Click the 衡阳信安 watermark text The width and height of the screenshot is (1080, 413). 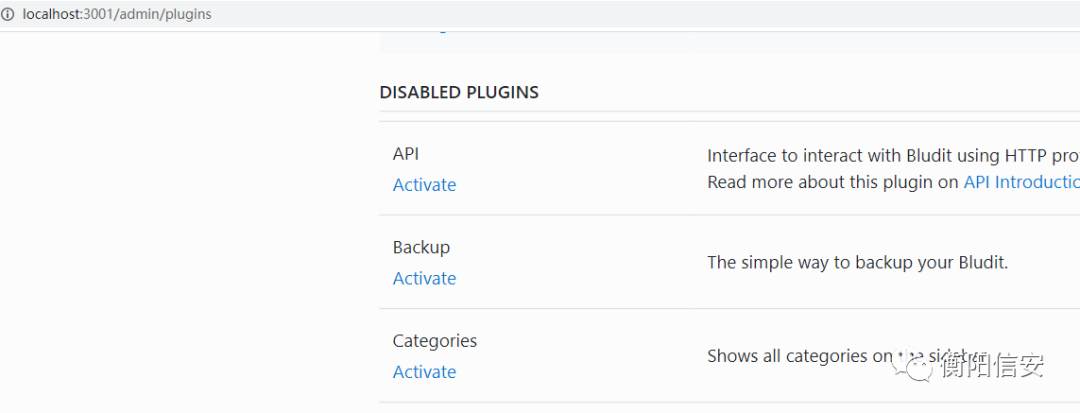click(992, 365)
